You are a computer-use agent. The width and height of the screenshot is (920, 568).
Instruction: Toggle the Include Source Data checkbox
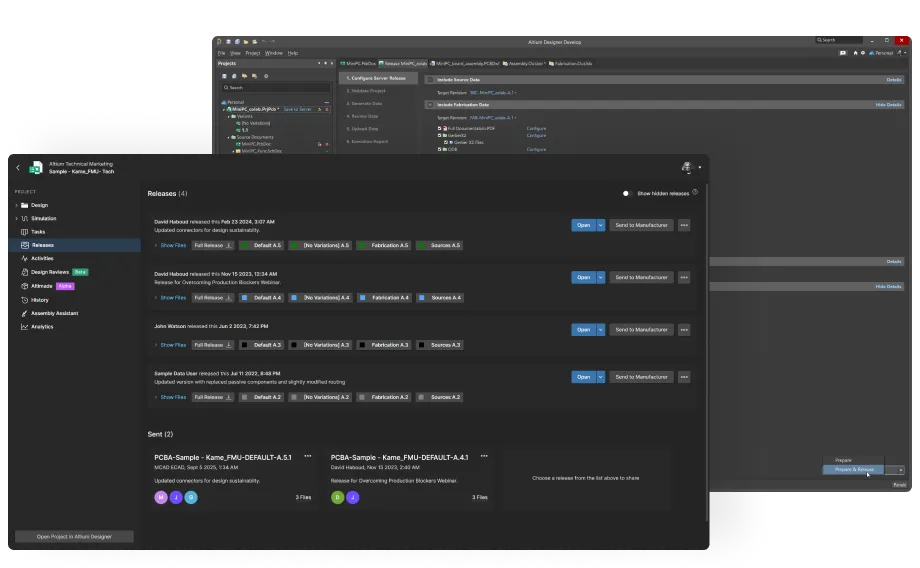pos(430,79)
